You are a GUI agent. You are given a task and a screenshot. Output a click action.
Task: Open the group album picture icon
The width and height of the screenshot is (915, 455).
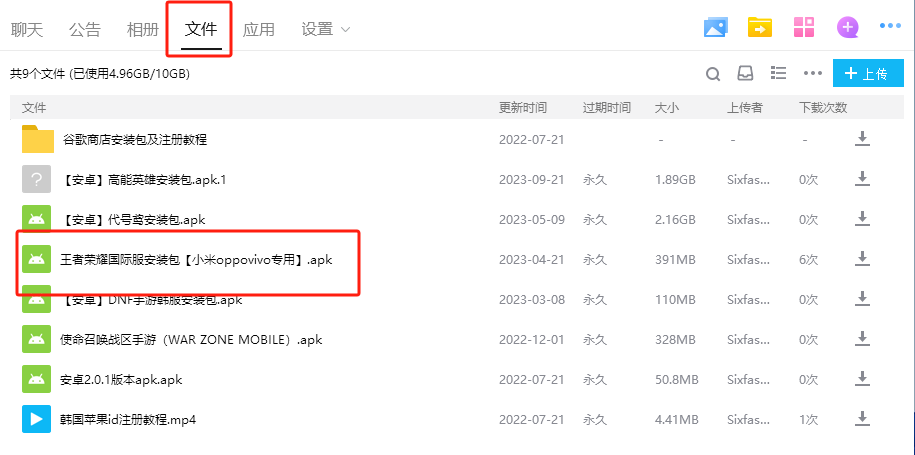(715, 28)
